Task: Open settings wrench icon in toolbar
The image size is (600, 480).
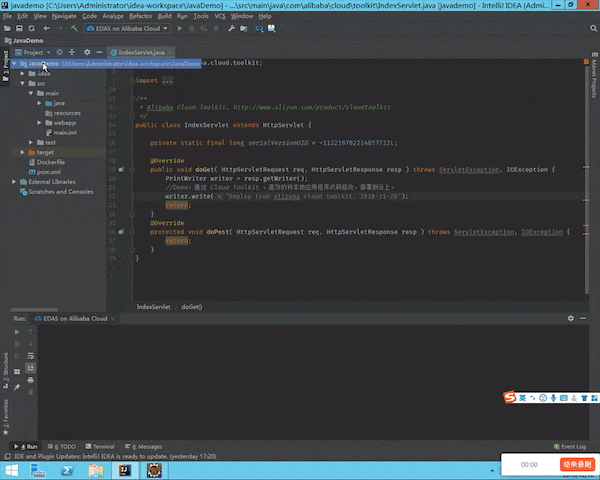Action: pyautogui.click(x=232, y=28)
